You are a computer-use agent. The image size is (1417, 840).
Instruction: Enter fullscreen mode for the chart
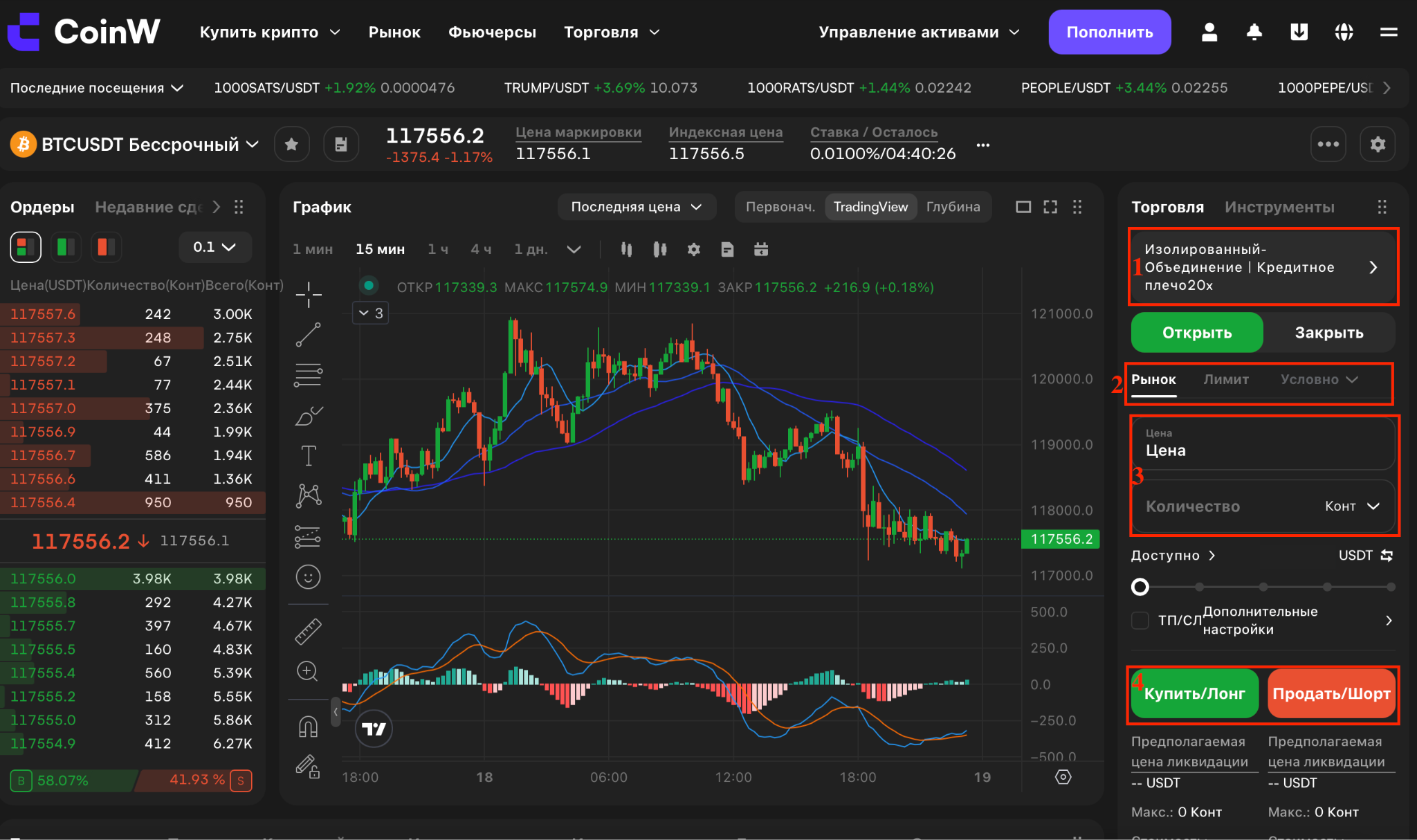[x=1050, y=207]
